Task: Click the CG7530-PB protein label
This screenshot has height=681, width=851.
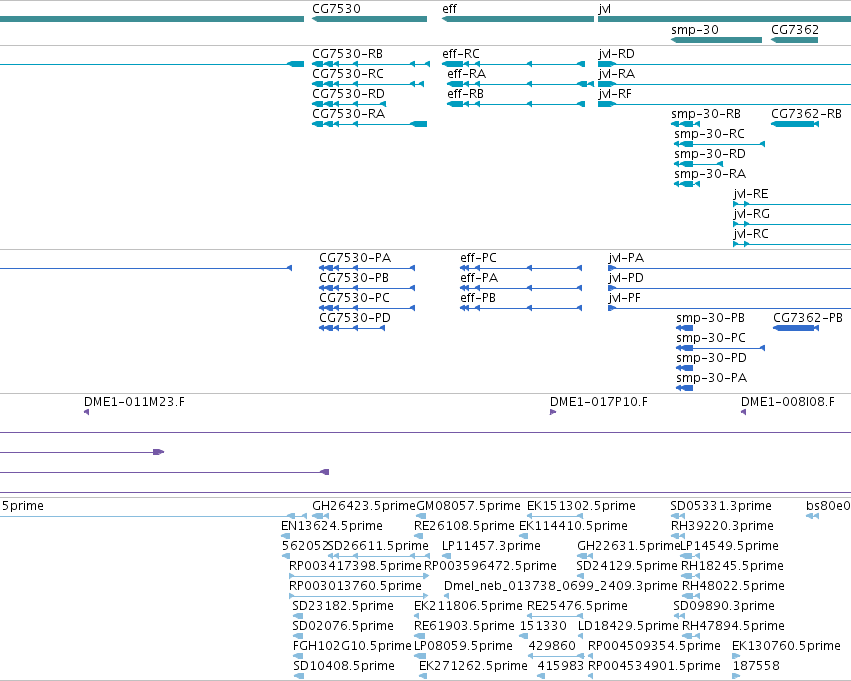Action: pos(354,278)
